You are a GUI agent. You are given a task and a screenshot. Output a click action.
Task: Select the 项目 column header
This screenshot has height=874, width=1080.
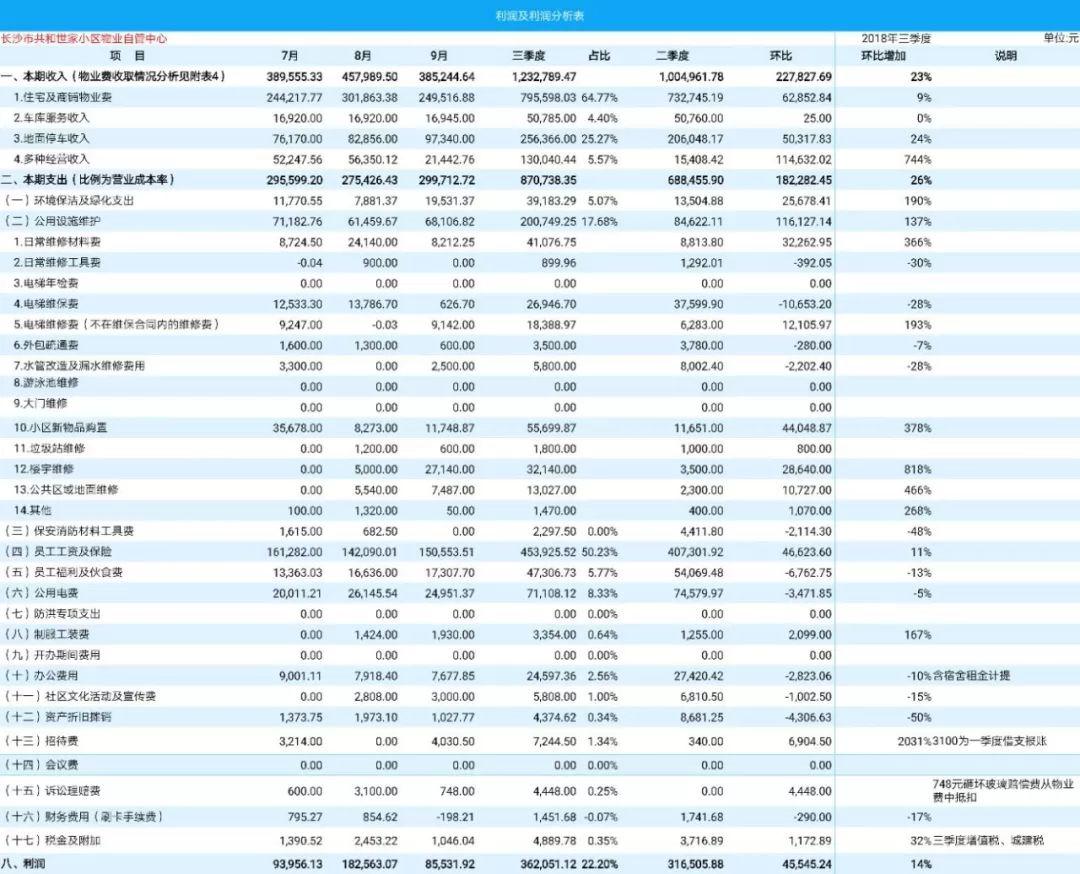point(127,56)
